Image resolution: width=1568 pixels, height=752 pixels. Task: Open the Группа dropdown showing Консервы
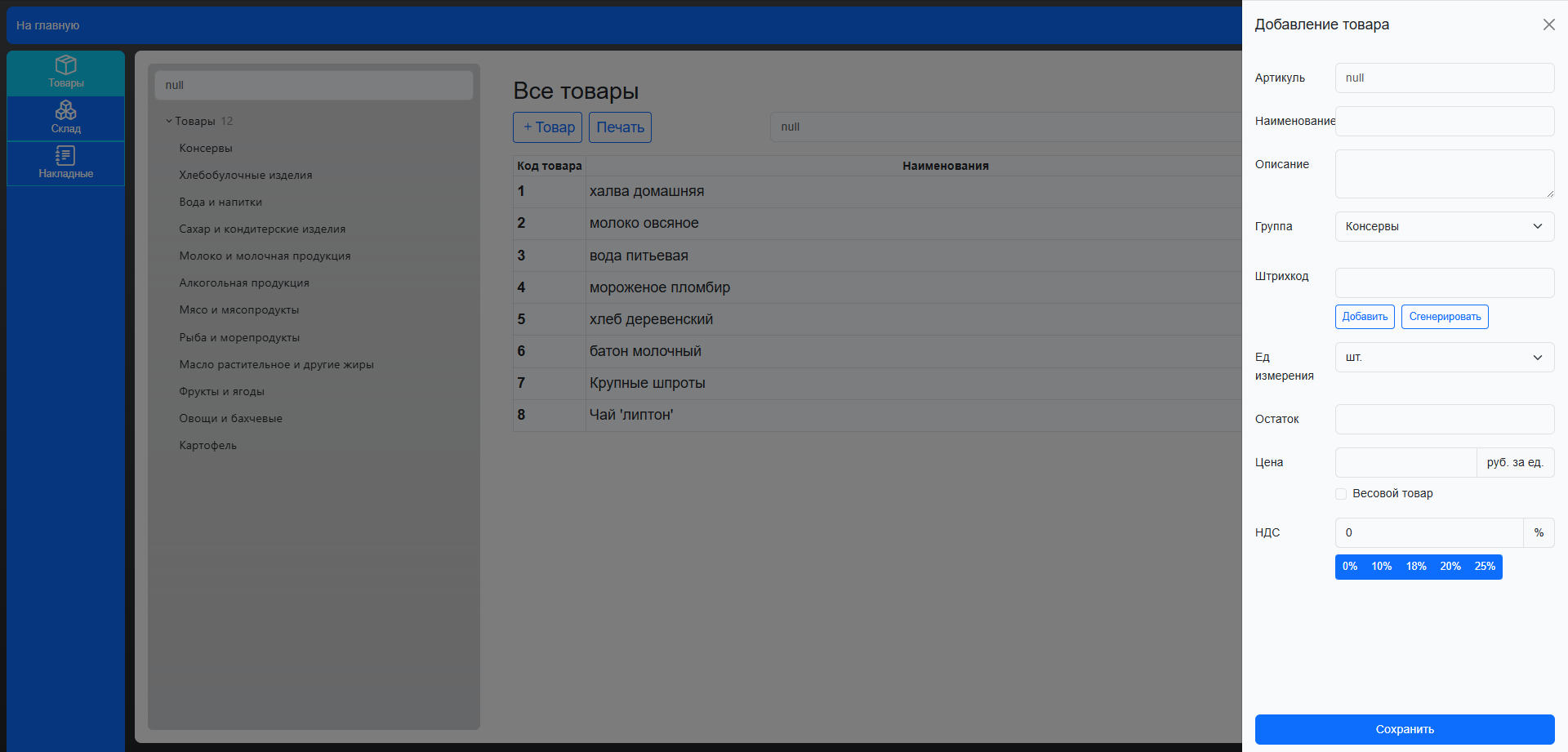pos(1444,226)
